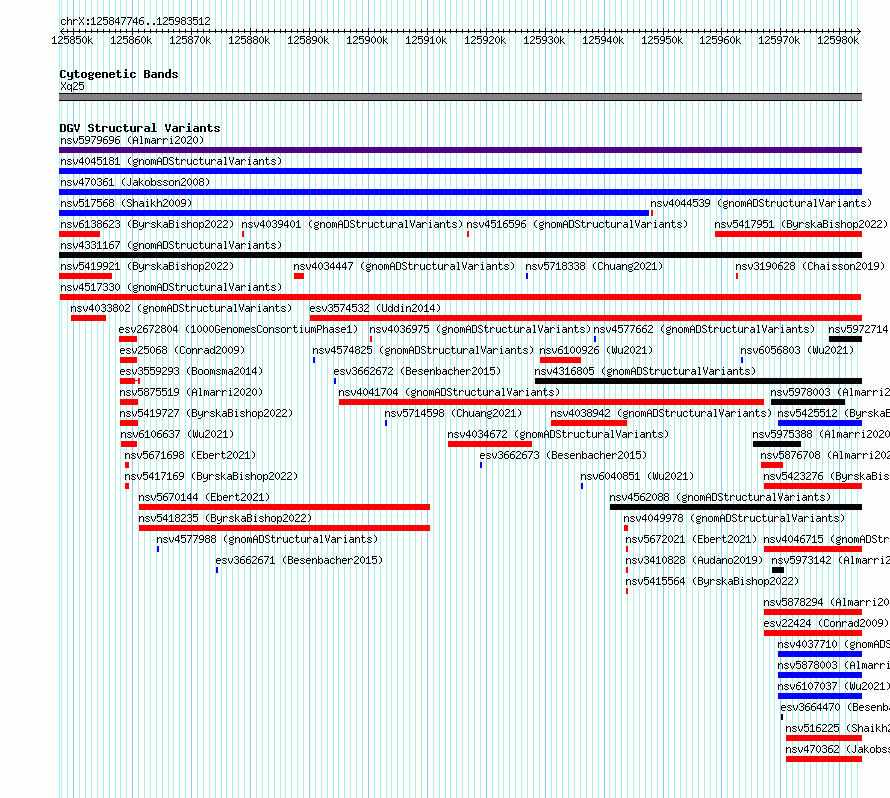
Task: Click nsv470361 (Jakobsson2008) label
Action: click(x=135, y=182)
